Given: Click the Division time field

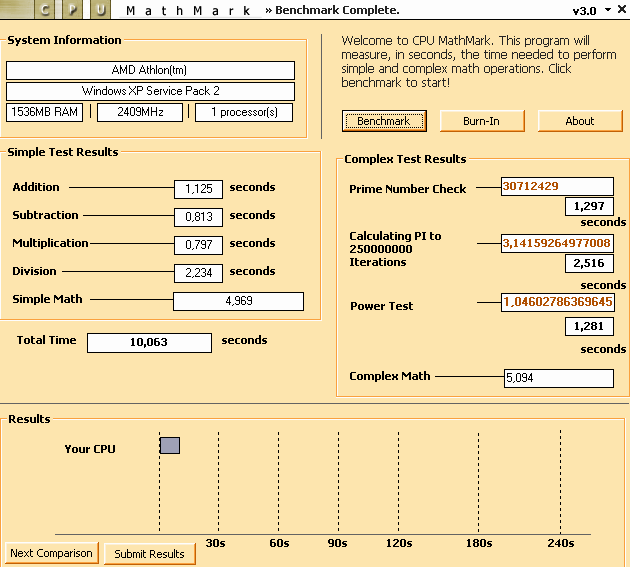Looking at the screenshot, I should click(198, 273).
